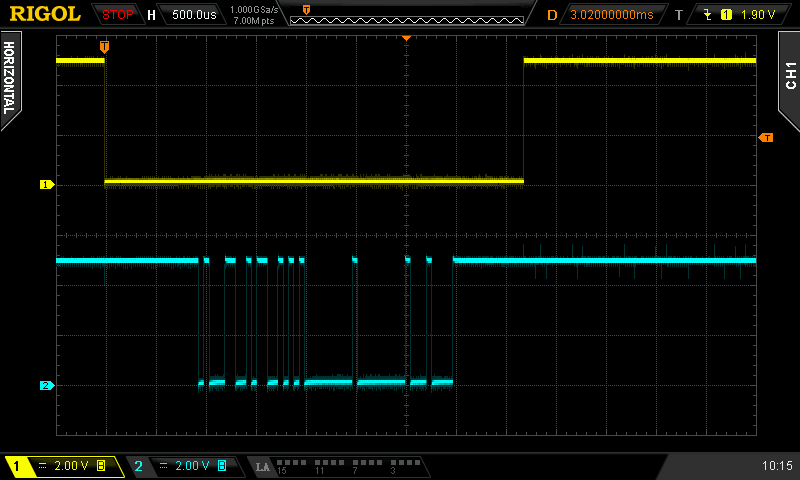This screenshot has height=480, width=800.
Task: Click channel 1 bandwidth limit icon
Action: coord(101,466)
